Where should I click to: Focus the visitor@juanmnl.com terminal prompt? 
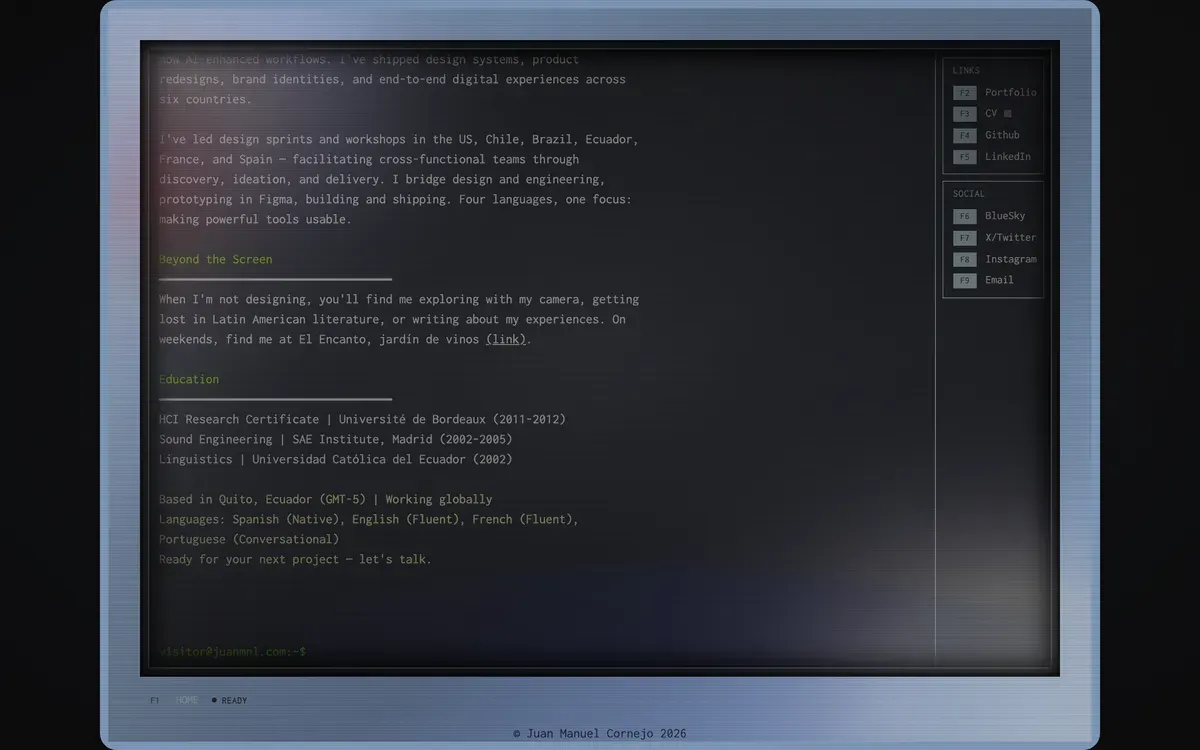[233, 652]
